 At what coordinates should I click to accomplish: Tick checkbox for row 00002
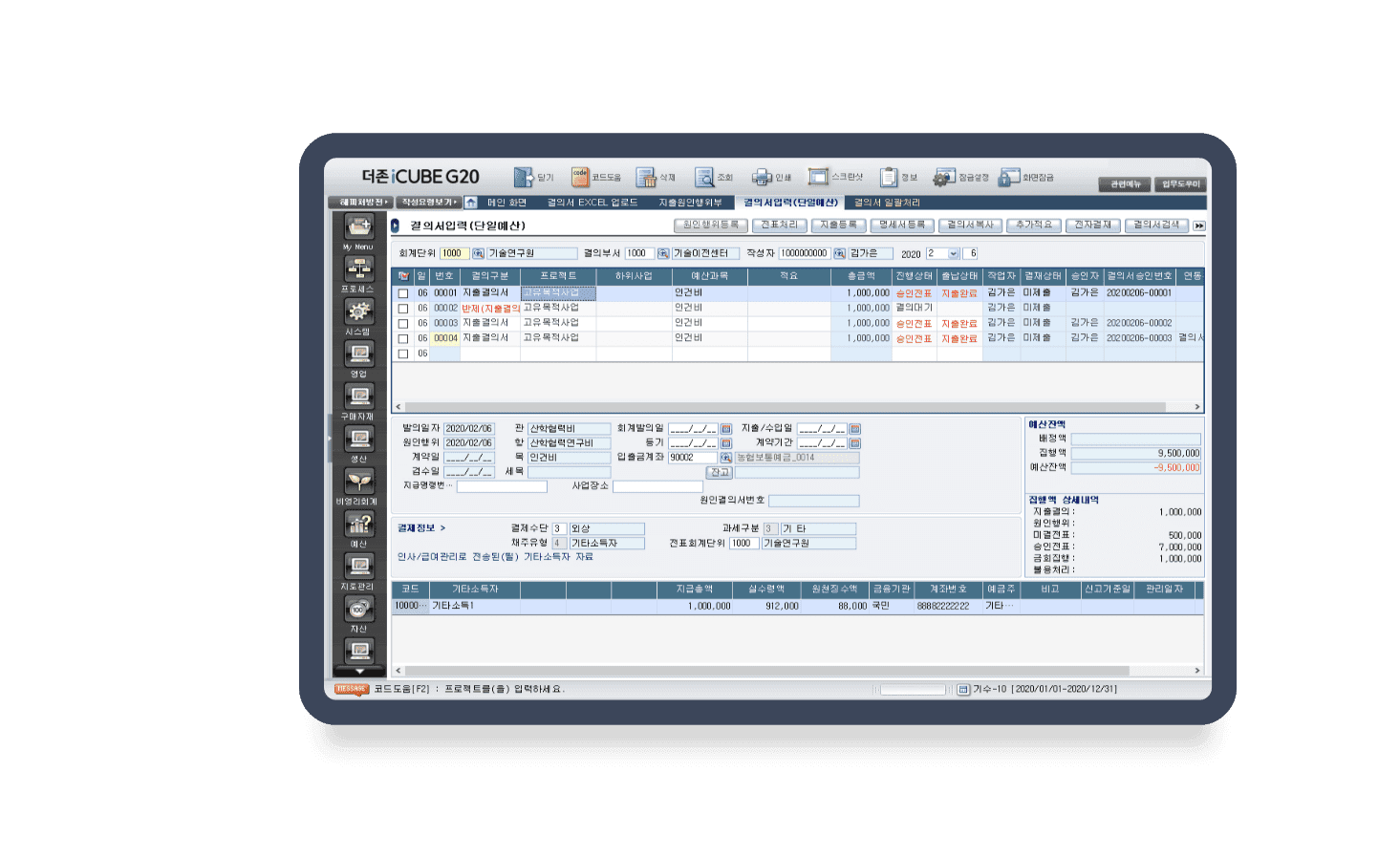tap(403, 309)
